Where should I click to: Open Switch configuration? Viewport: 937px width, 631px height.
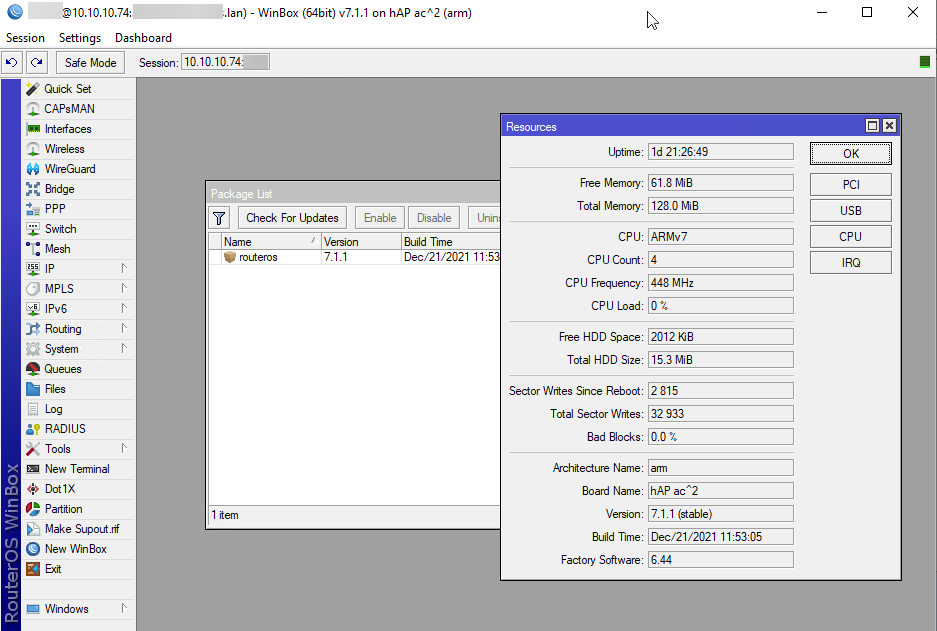click(78, 229)
